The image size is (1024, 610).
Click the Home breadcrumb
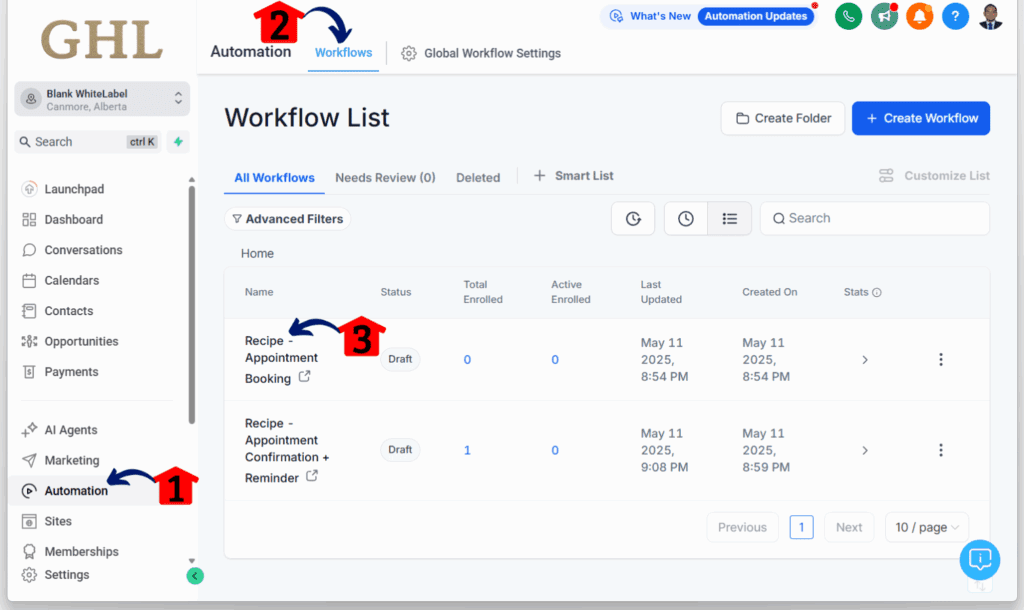point(257,253)
